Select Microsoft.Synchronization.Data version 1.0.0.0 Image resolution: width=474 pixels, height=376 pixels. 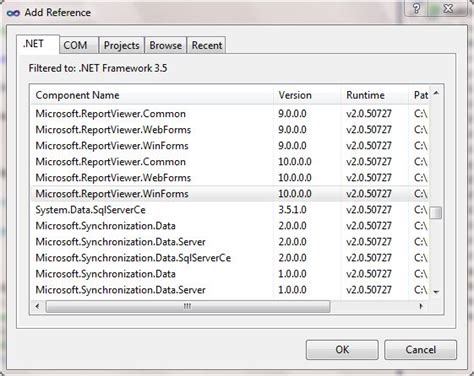(230, 274)
